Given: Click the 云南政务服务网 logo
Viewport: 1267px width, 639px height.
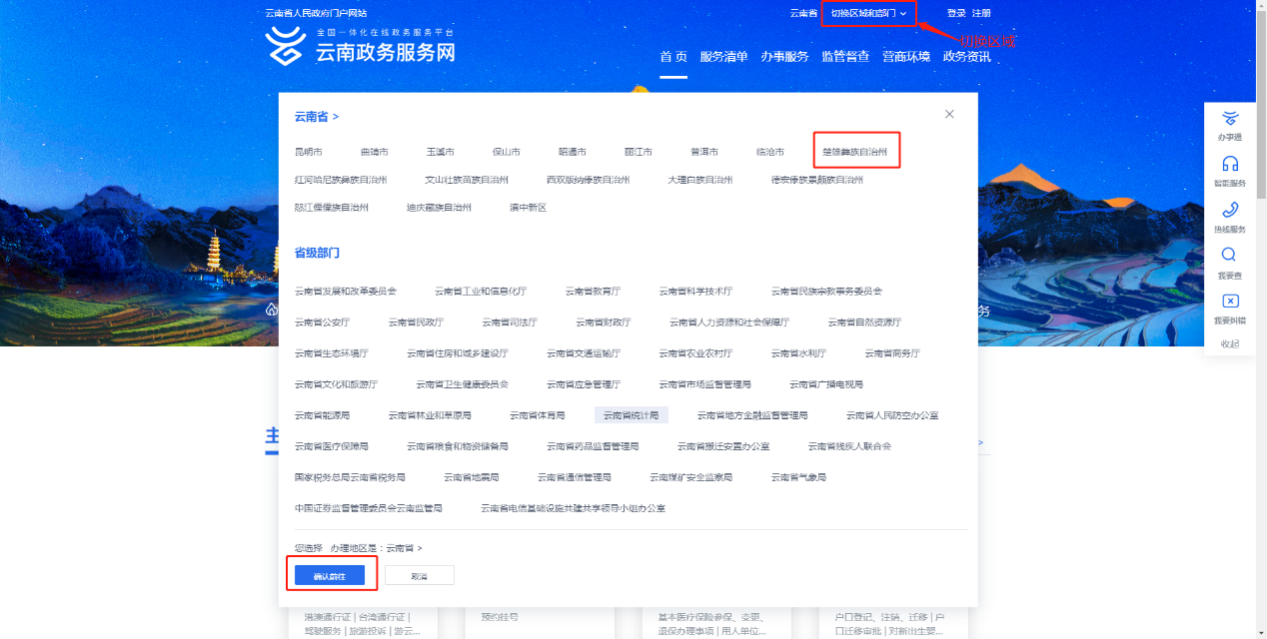Looking at the screenshot, I should pos(360,47).
